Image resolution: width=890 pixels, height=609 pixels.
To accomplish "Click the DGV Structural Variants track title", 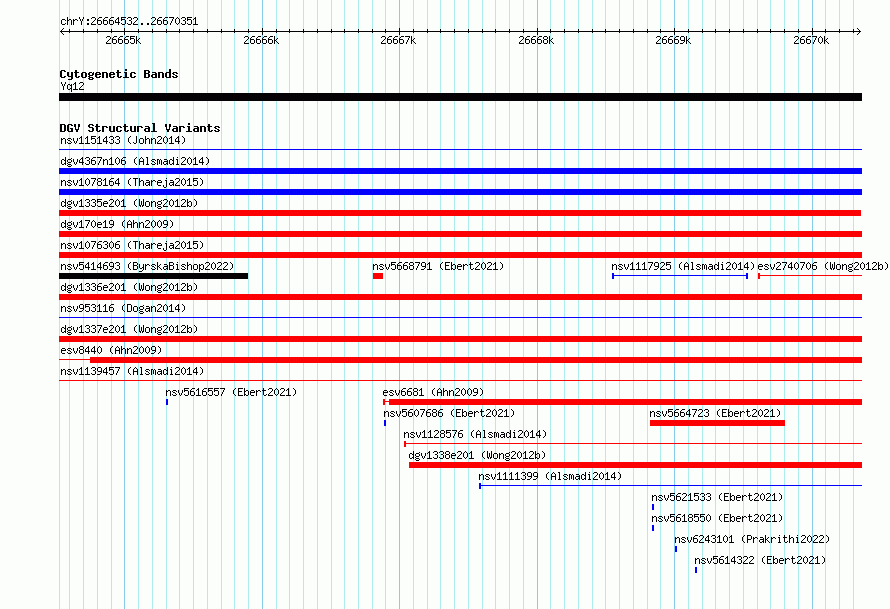I will (x=140, y=128).
